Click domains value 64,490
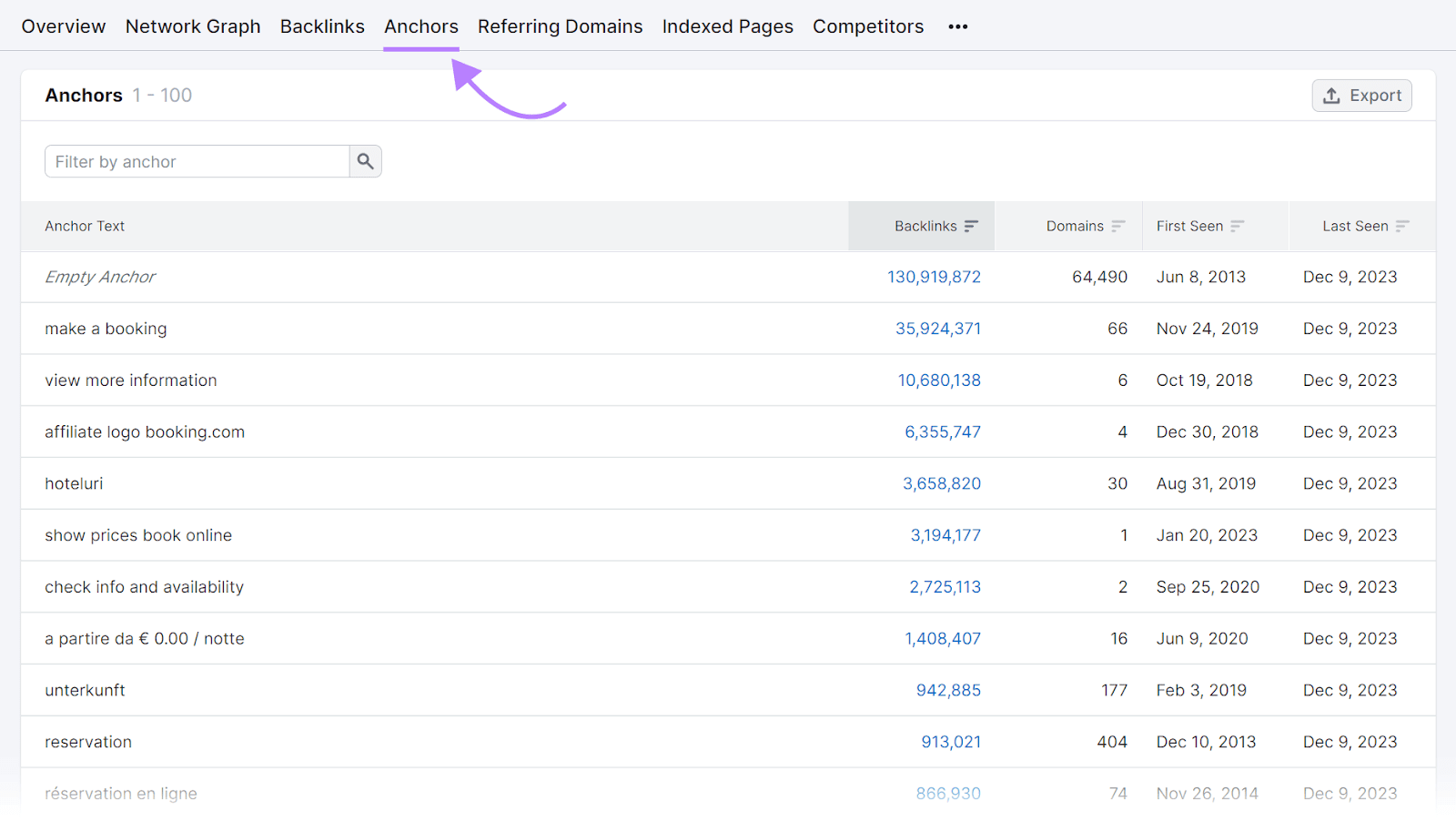The height and width of the screenshot is (822, 1456). (1099, 277)
